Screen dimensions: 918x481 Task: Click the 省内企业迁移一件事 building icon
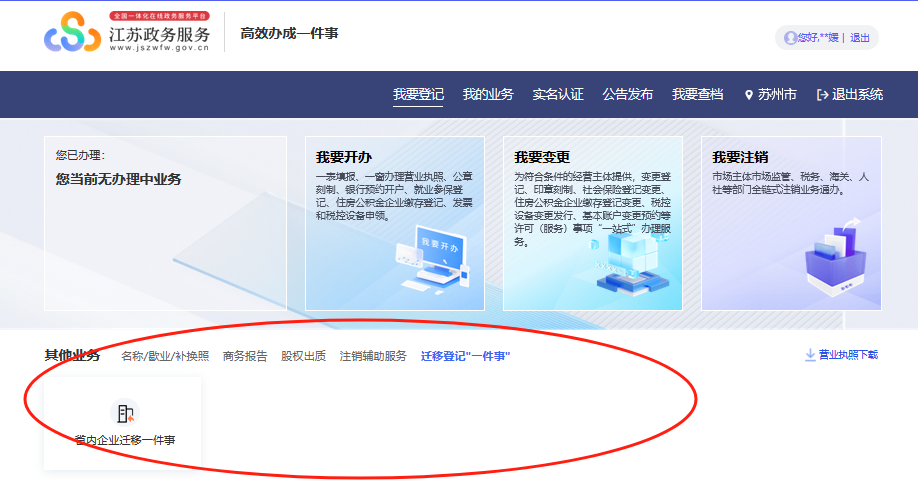pos(125,413)
